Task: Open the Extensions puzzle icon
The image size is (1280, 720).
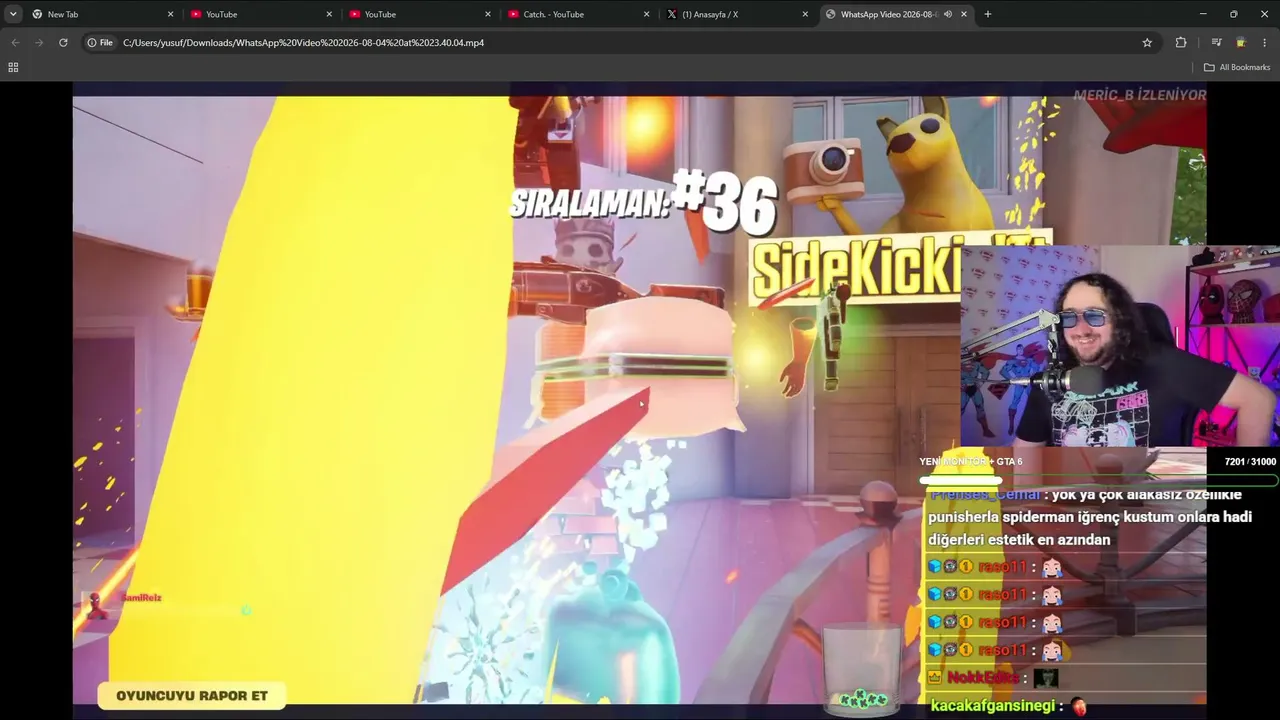Action: [1181, 43]
